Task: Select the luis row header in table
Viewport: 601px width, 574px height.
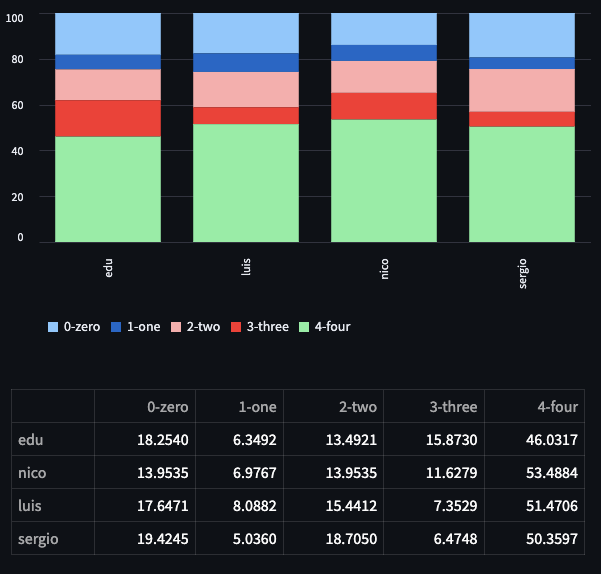Action: pos(53,505)
